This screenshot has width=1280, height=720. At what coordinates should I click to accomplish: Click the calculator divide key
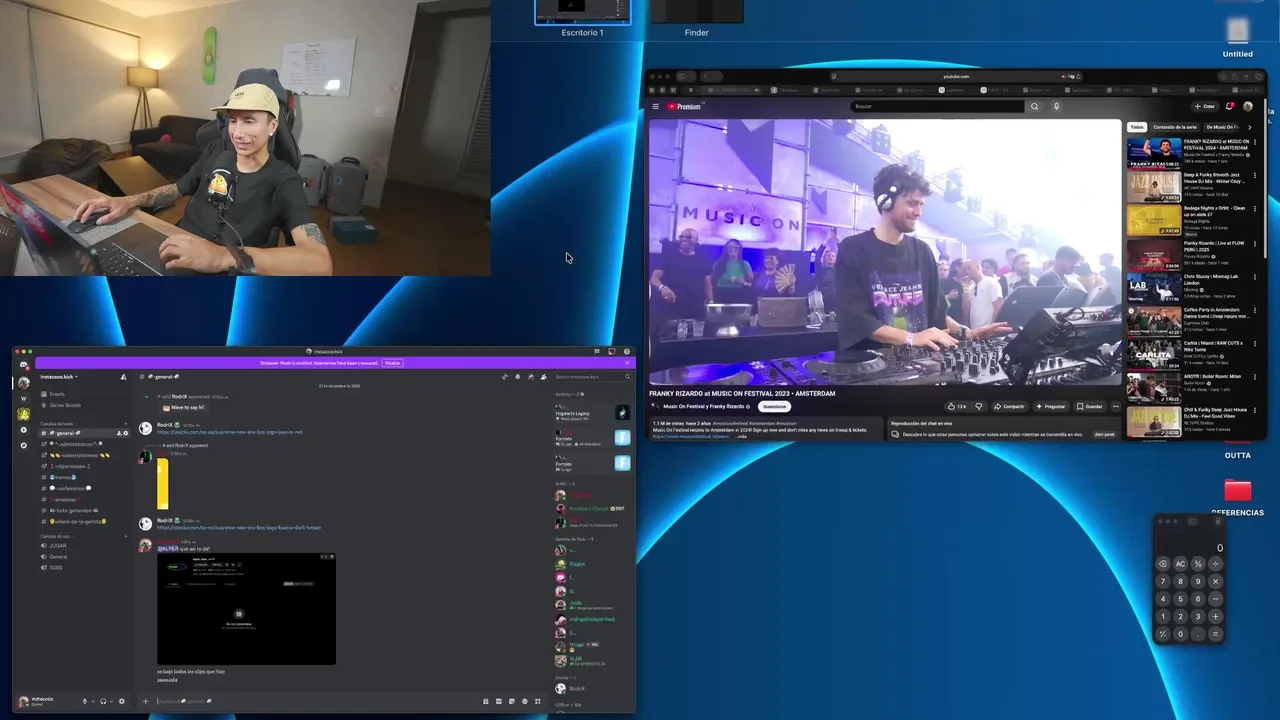click(x=1216, y=563)
